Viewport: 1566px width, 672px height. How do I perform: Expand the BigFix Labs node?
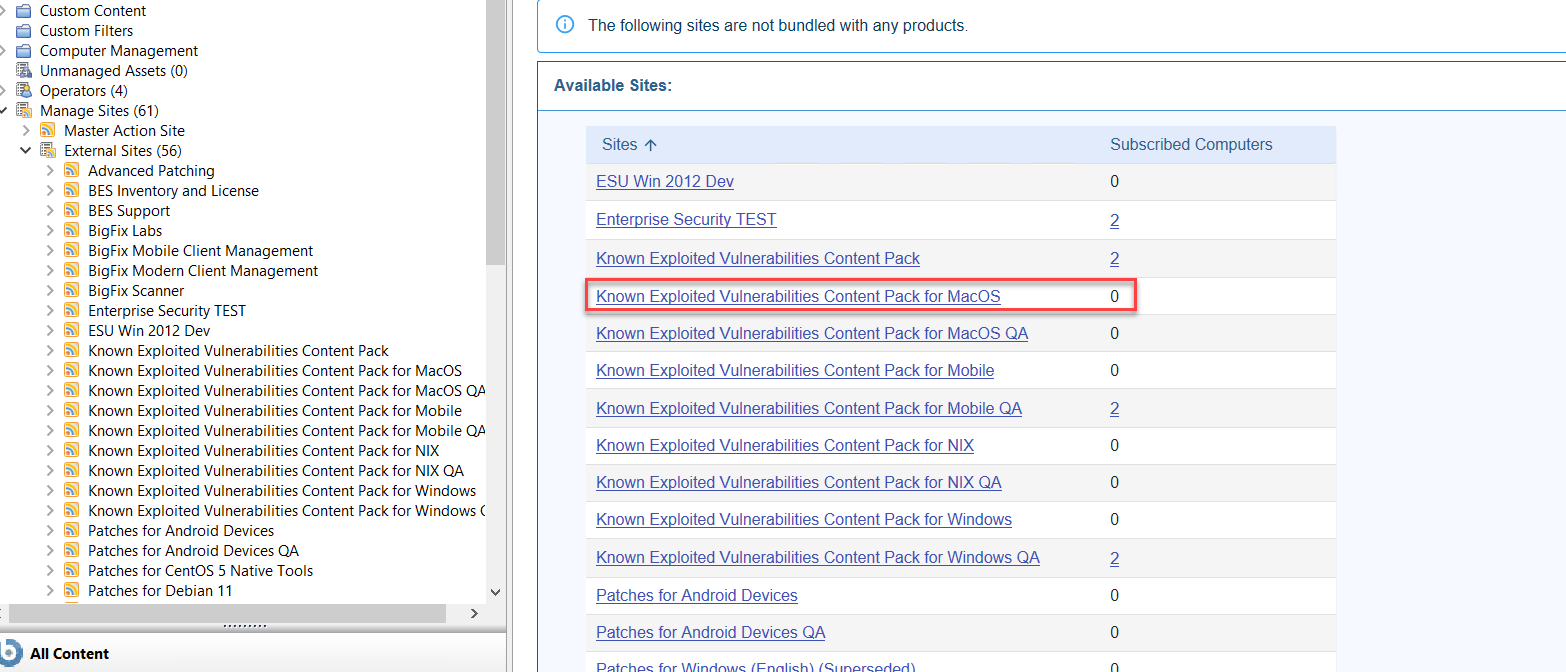50,230
